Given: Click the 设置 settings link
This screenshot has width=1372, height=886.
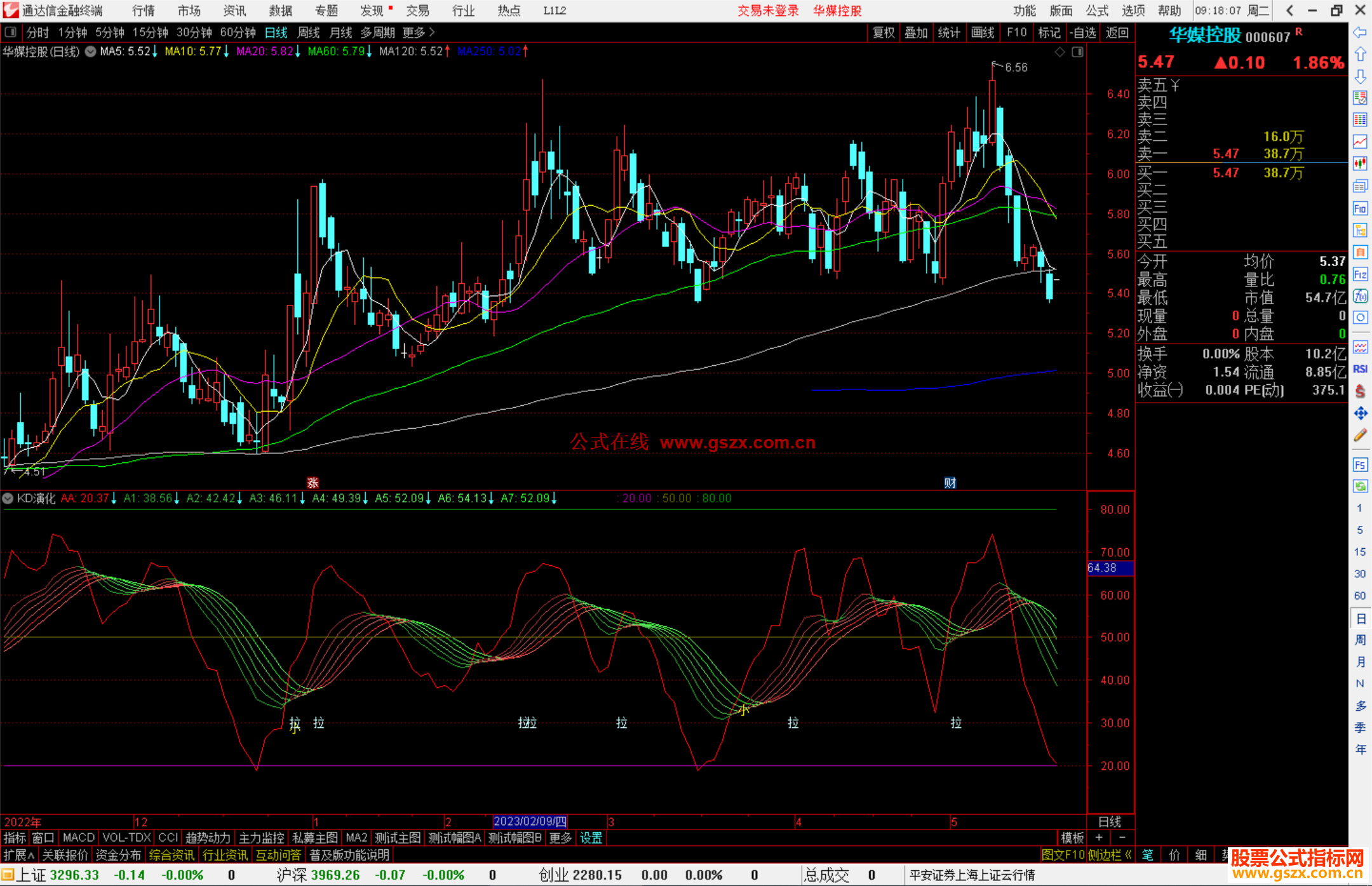Looking at the screenshot, I should (x=591, y=838).
